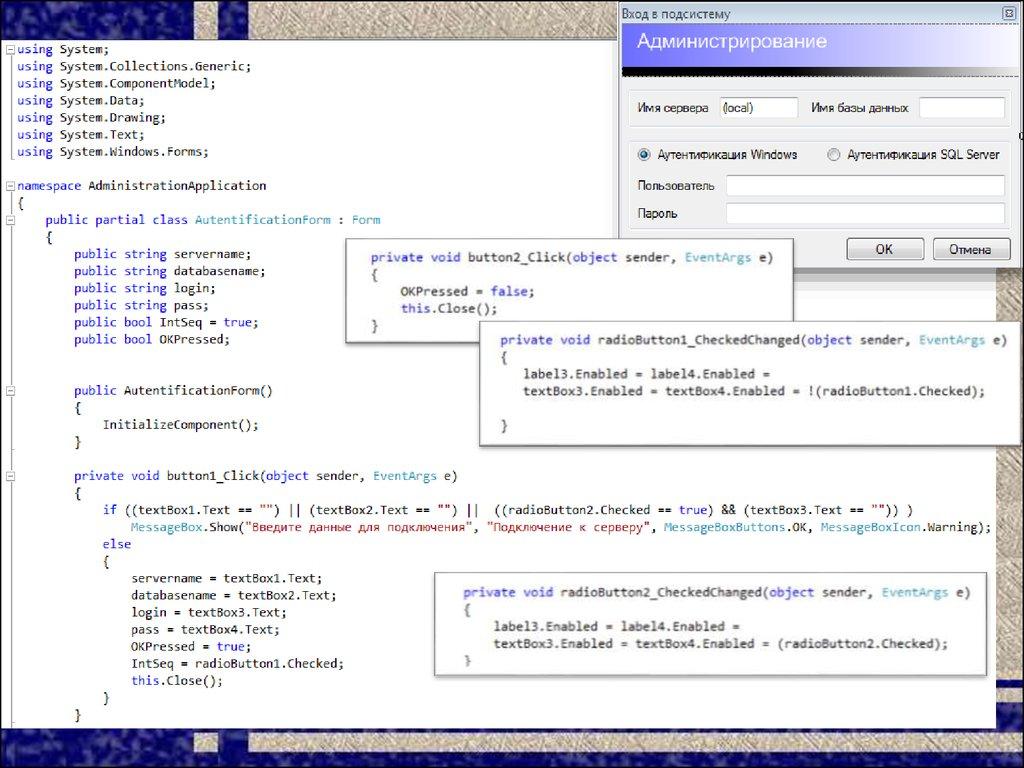Click the button2_Click code snippet box
Image resolution: width=1024 pixels, height=768 pixels.
coord(570,290)
